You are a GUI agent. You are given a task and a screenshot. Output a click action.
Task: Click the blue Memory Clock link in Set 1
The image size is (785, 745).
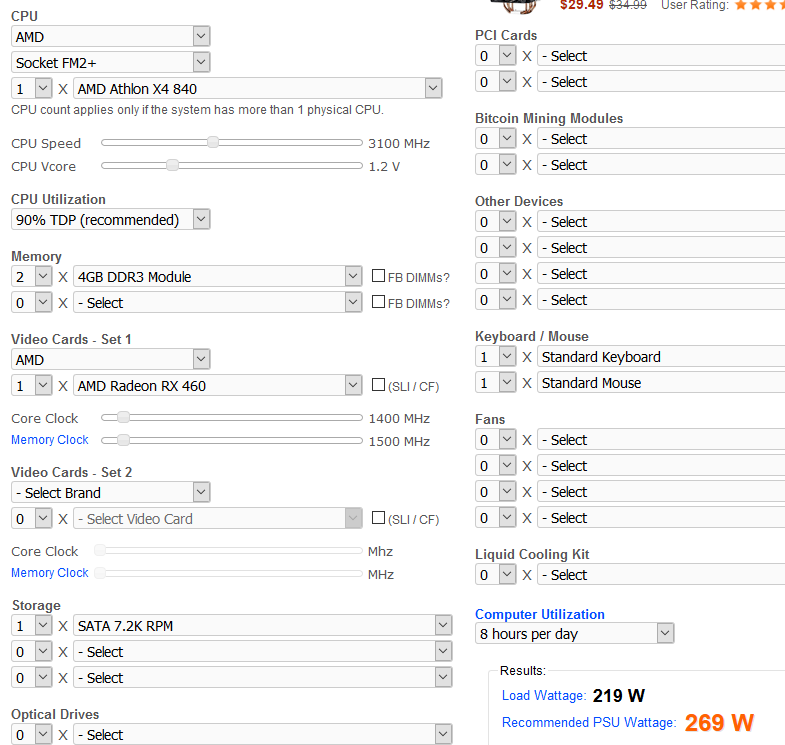point(50,440)
